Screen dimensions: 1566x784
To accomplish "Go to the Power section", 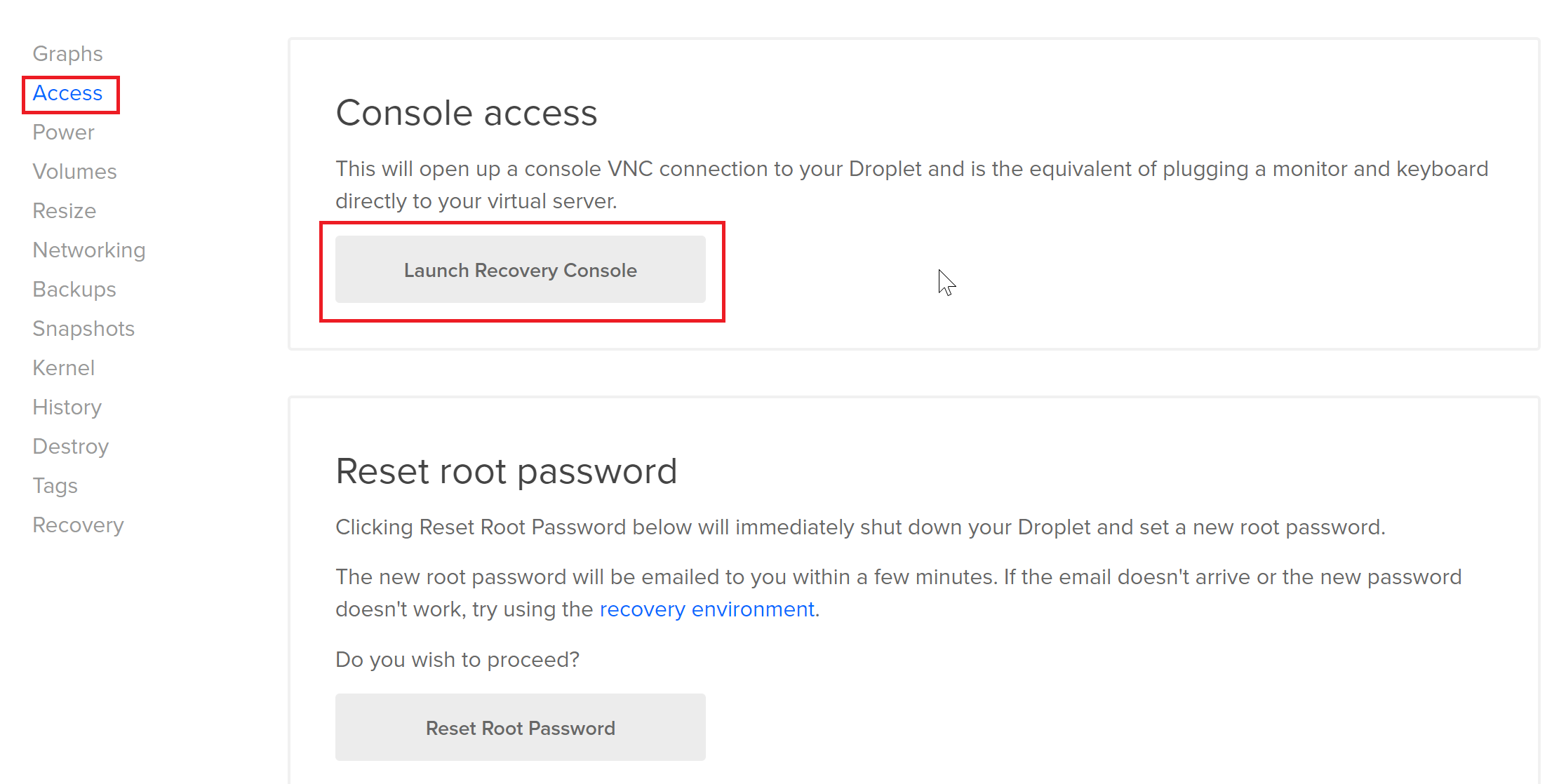I will pos(63,133).
